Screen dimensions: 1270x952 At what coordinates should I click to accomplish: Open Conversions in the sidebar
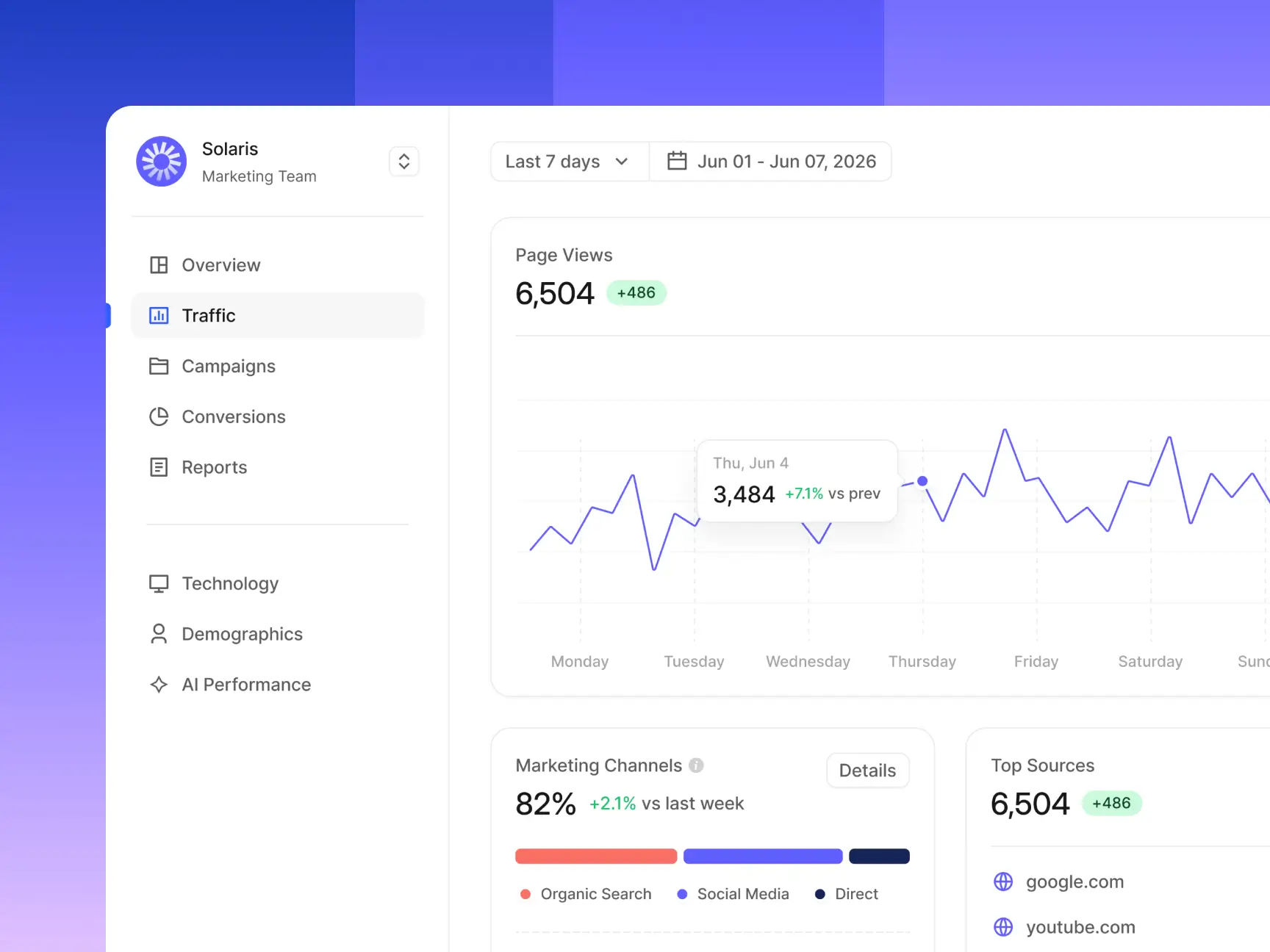278,416
